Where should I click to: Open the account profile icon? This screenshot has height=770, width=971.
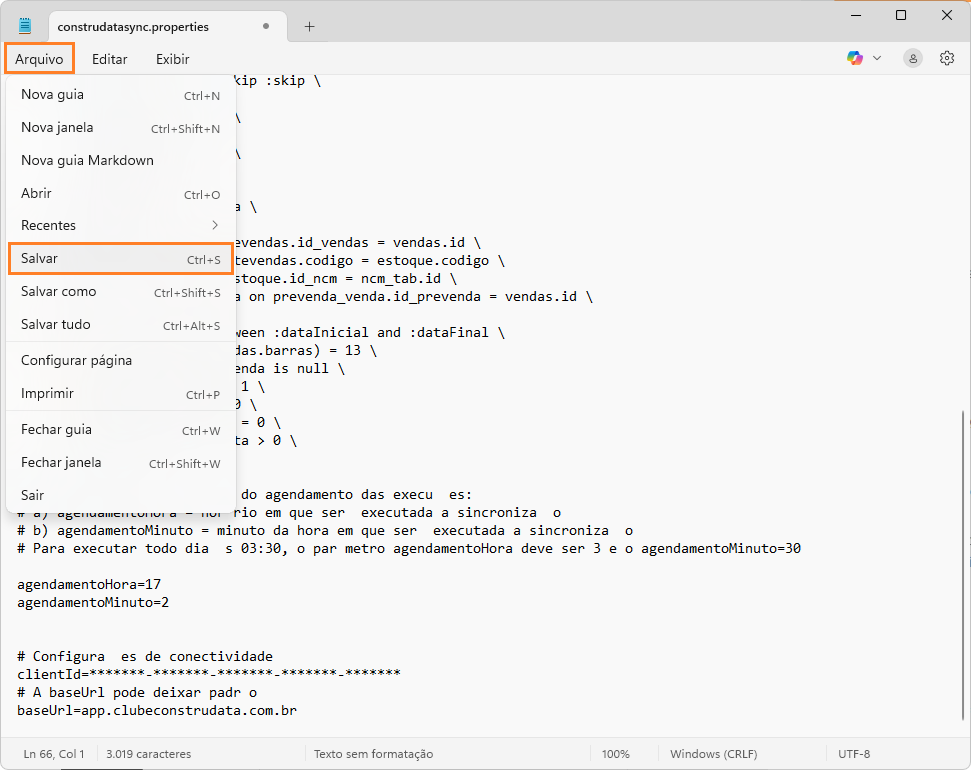tap(912, 58)
